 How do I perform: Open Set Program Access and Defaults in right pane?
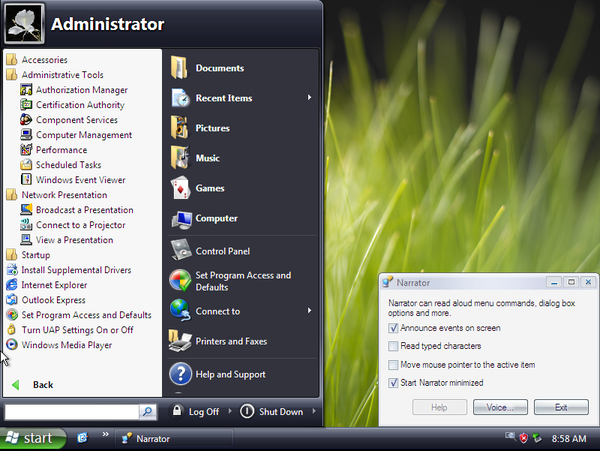pos(242,281)
